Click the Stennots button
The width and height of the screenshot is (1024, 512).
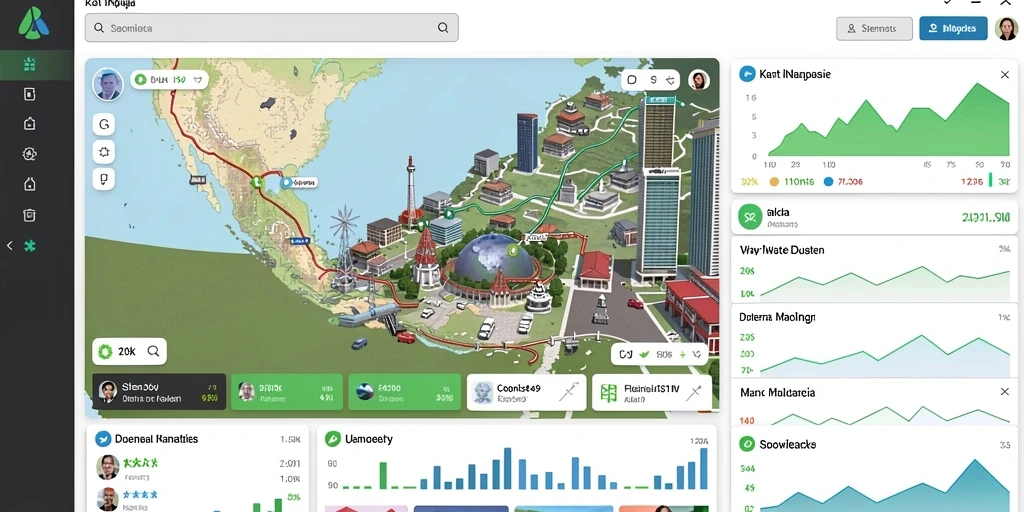874,28
